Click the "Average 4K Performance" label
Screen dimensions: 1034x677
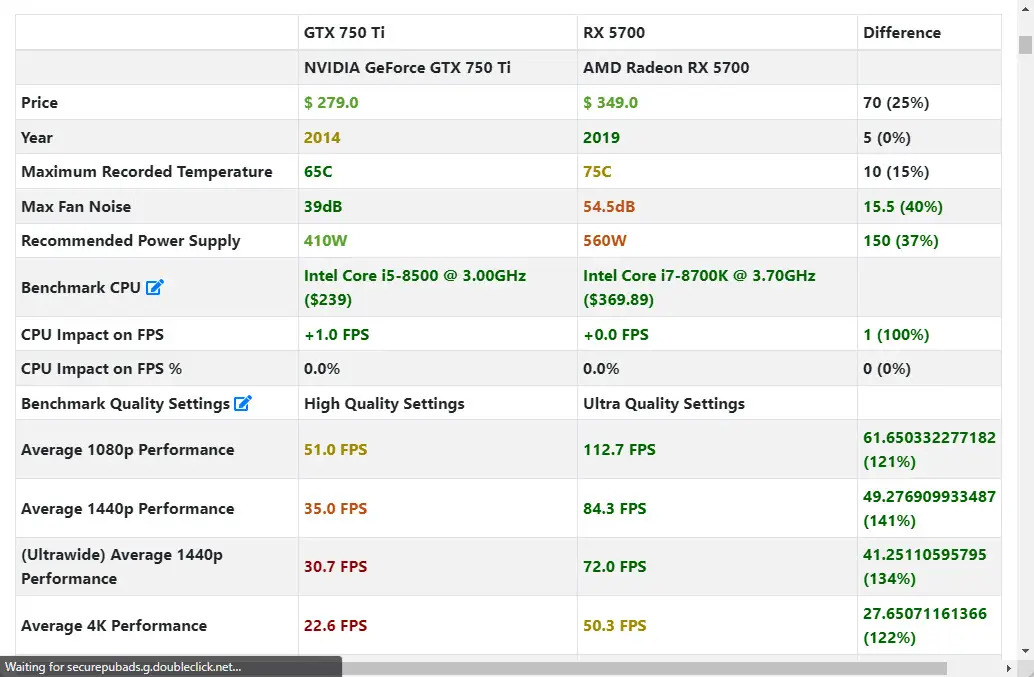[114, 626]
